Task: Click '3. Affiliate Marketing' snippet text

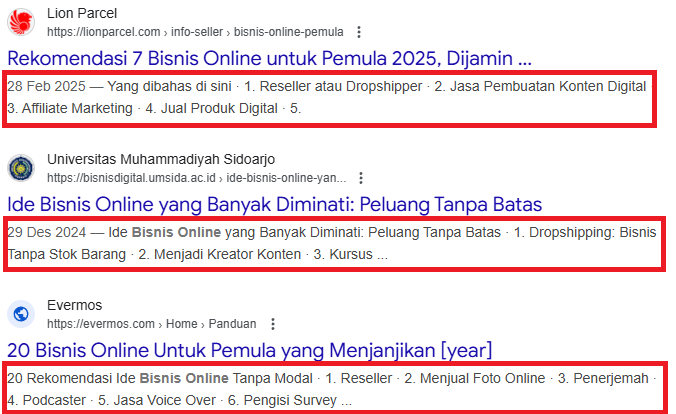Action: click(x=70, y=108)
